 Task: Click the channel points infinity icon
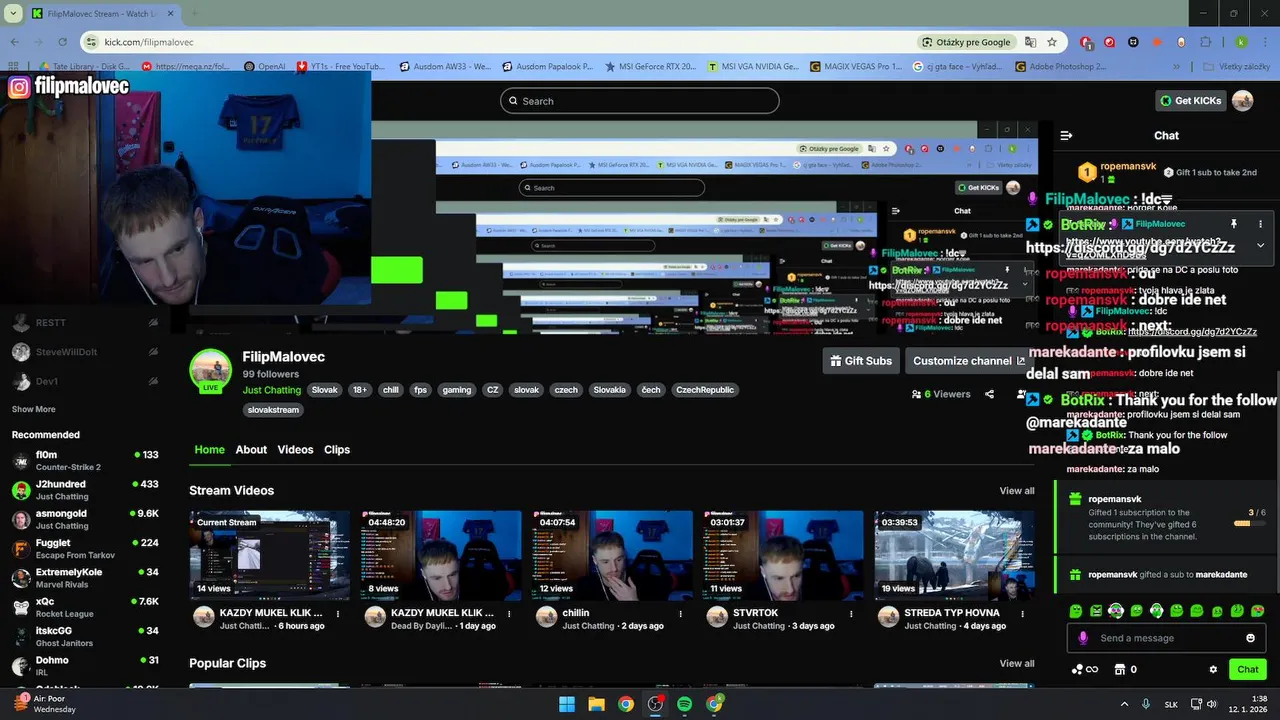point(1085,669)
